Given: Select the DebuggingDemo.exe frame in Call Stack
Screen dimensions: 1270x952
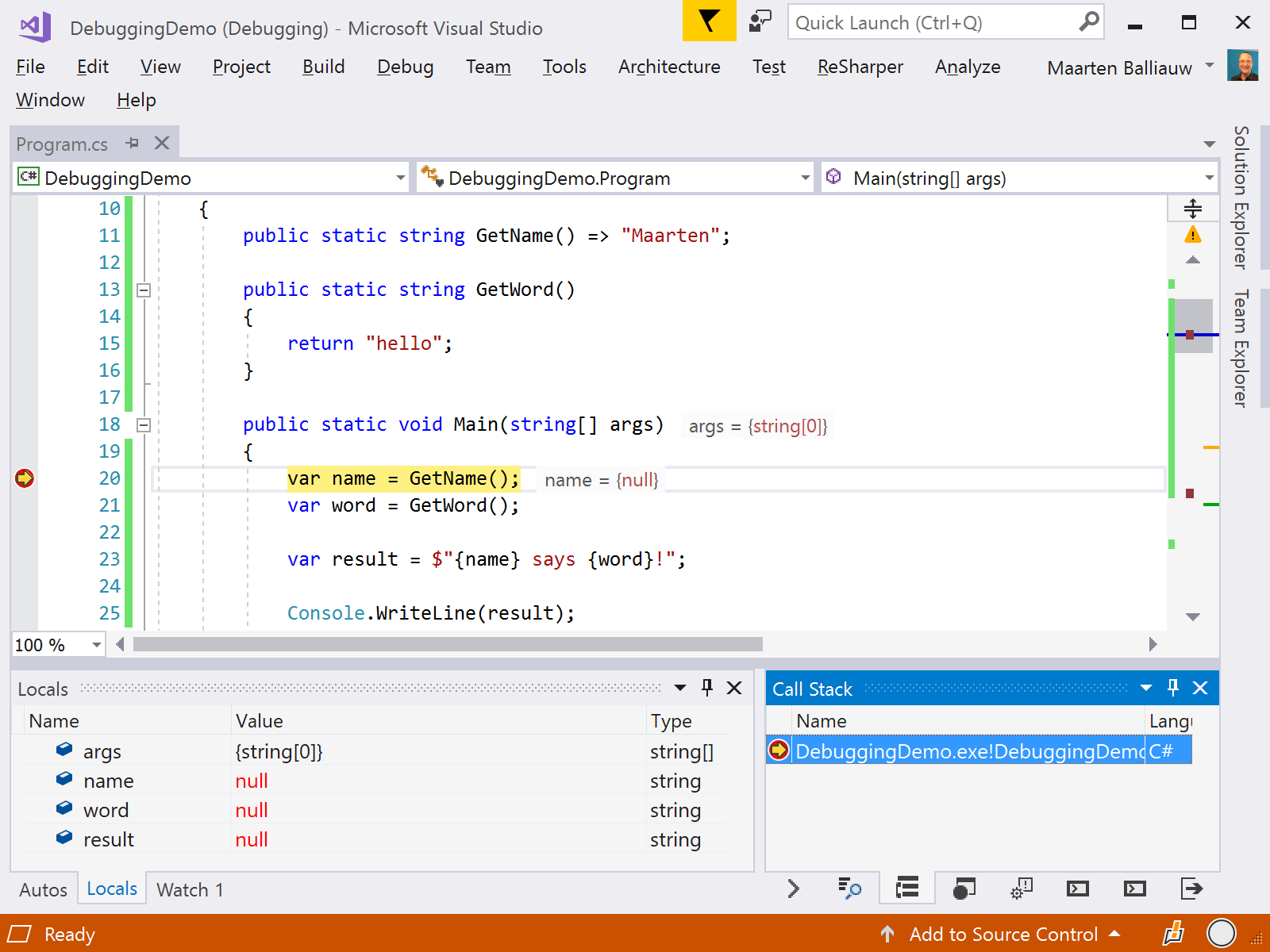Looking at the screenshot, I should coord(952,751).
